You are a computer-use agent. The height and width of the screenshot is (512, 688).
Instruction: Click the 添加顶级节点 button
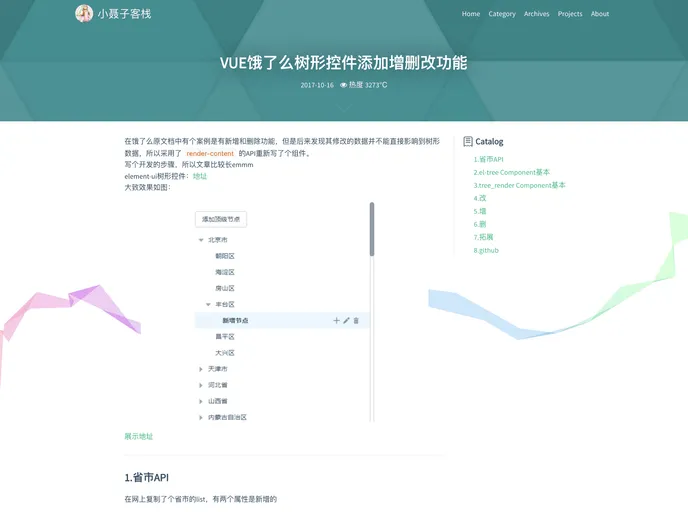(x=221, y=219)
